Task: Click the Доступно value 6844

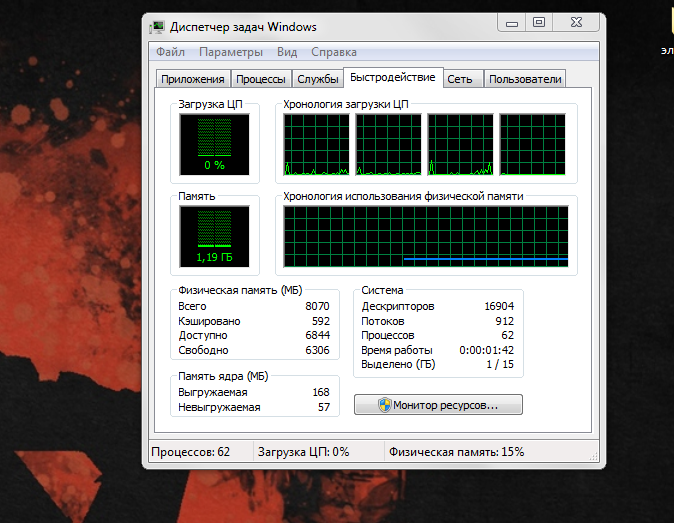Action: (317, 335)
